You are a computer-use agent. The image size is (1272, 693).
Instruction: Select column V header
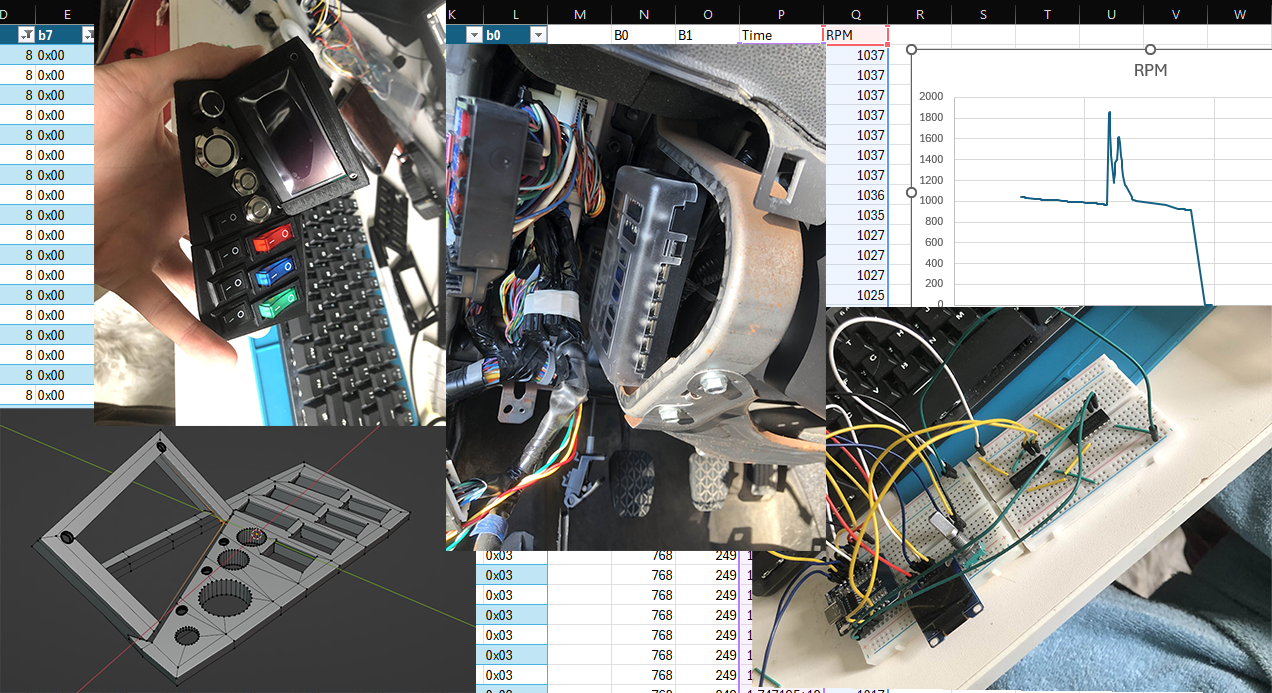click(1176, 14)
